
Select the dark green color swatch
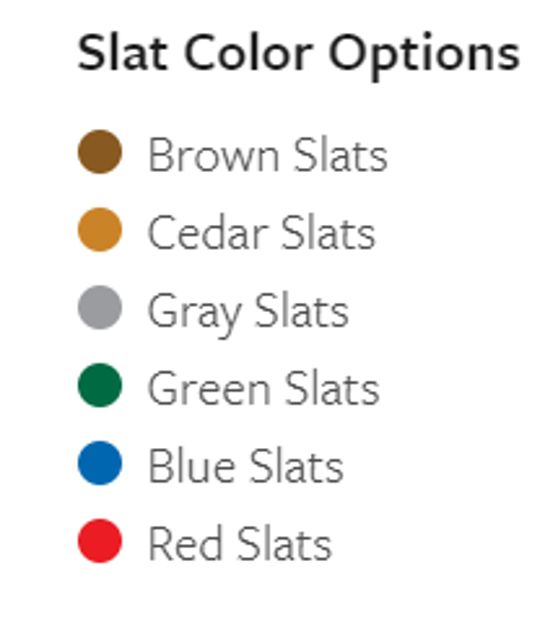(100, 385)
